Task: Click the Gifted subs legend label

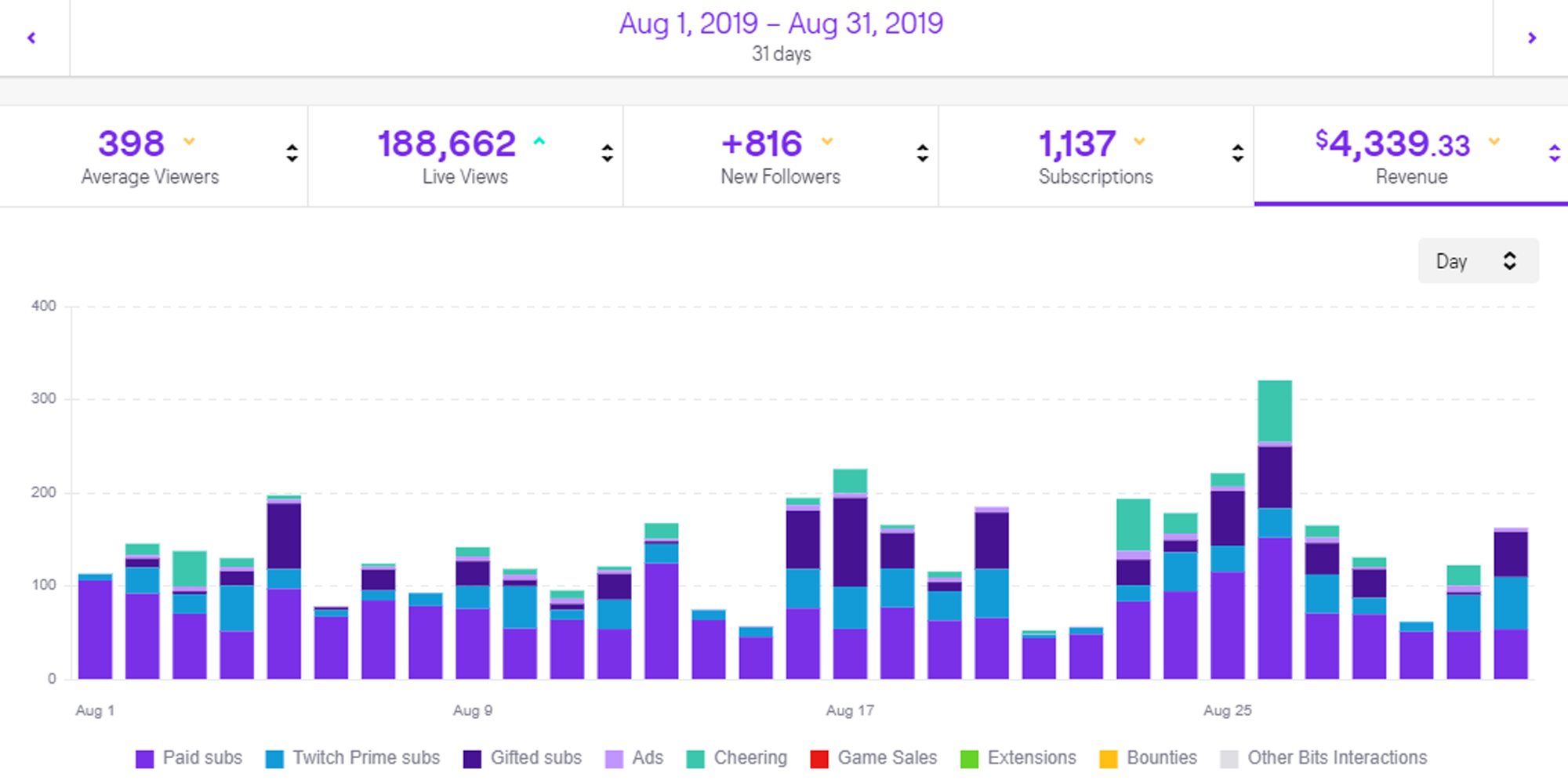Action: pyautogui.click(x=536, y=758)
